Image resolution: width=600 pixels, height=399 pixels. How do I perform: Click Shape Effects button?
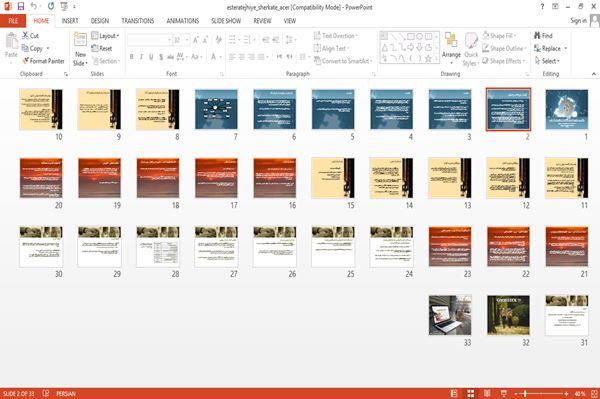coord(504,61)
